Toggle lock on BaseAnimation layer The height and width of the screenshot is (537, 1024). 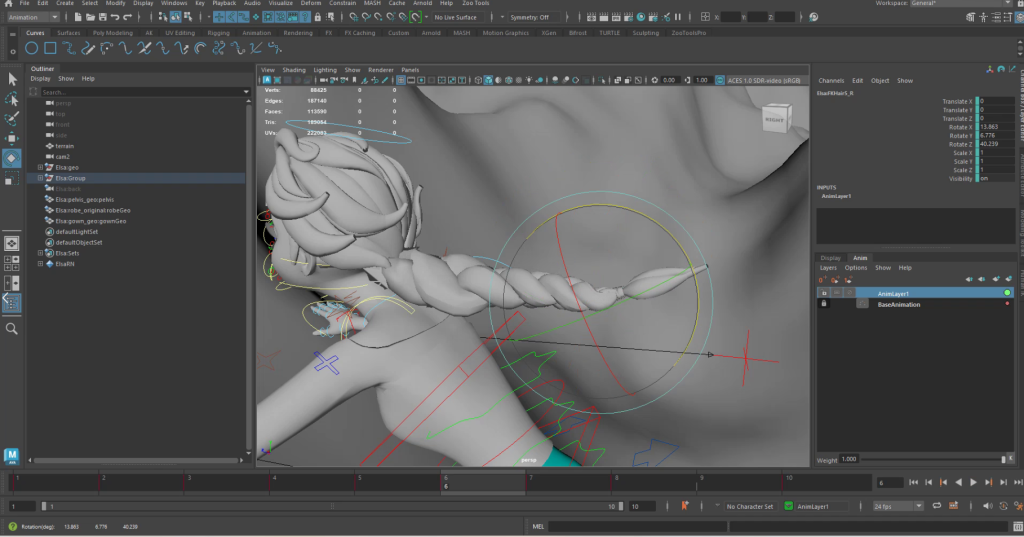pos(824,304)
